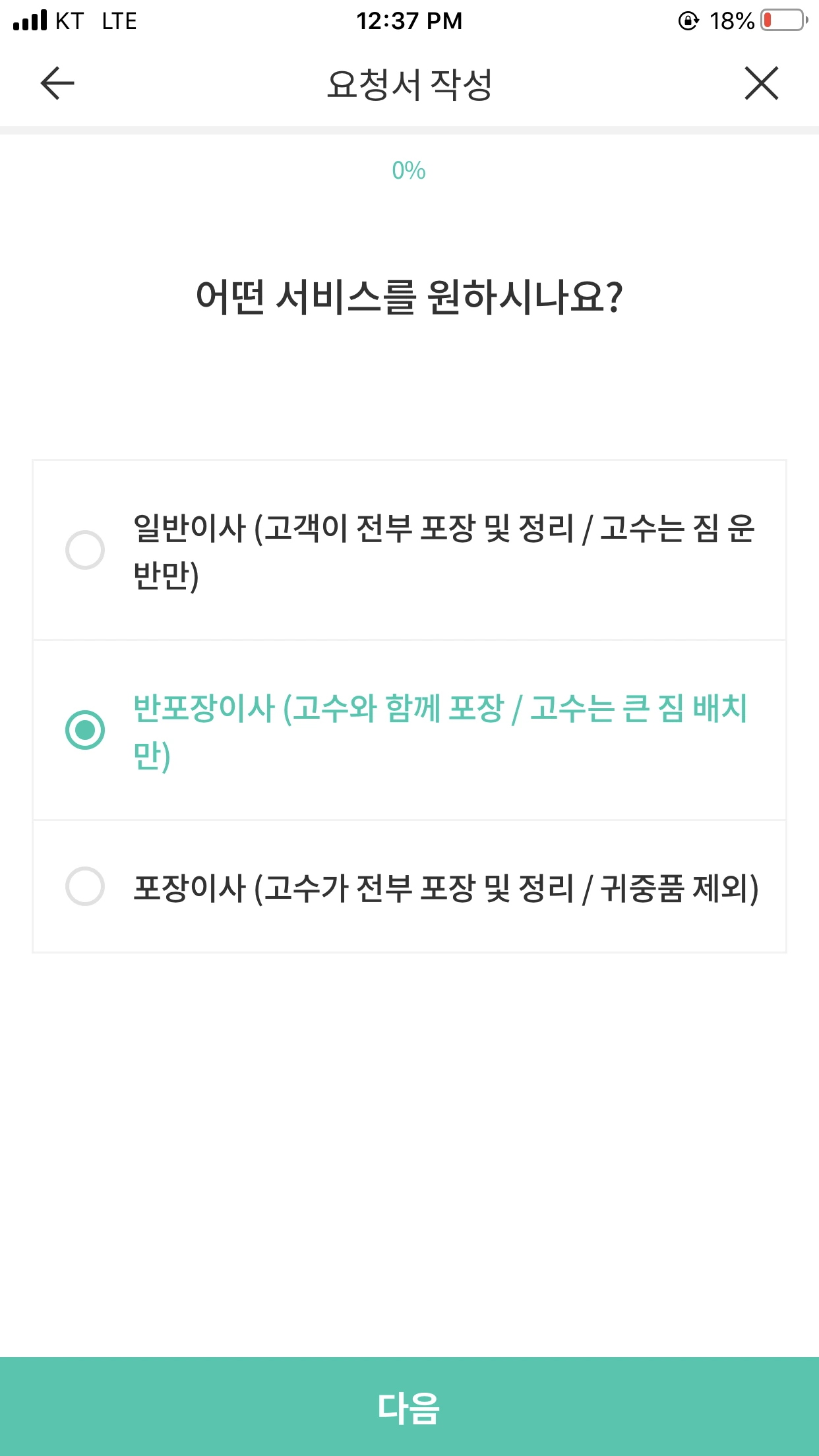Tap the battery icon in status bar

[x=785, y=20]
